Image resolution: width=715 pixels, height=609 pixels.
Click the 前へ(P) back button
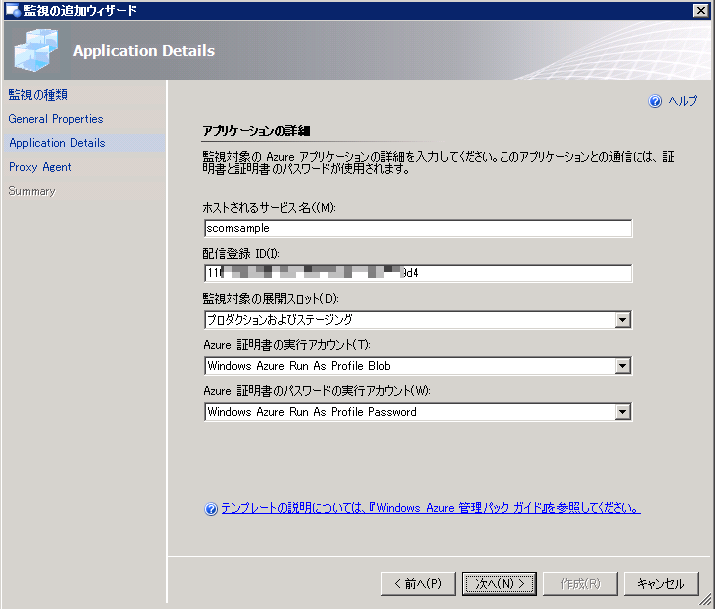pos(418,583)
